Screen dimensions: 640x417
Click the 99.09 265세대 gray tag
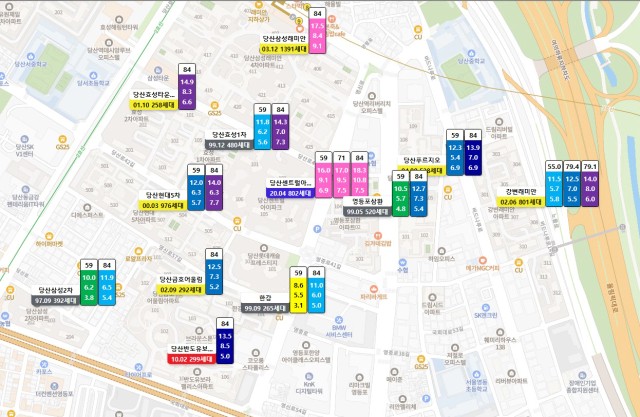(x=265, y=308)
